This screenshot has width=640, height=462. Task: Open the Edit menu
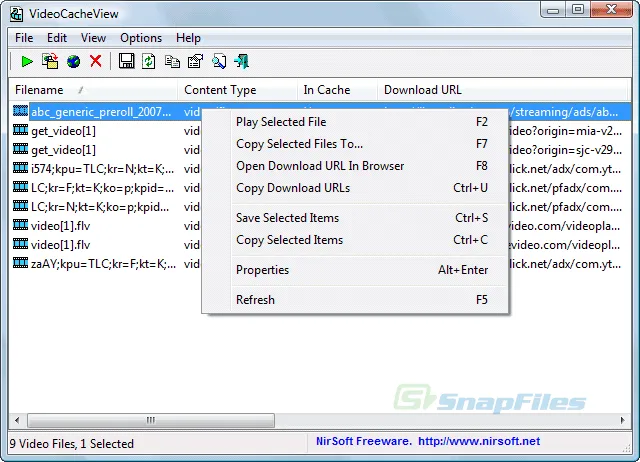click(x=57, y=38)
